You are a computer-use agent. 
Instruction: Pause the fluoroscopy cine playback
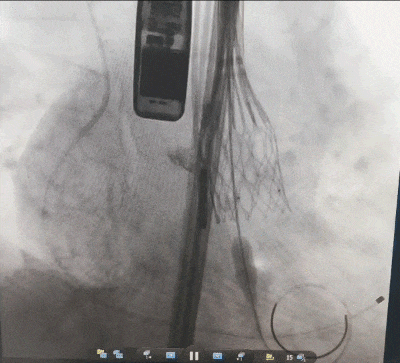(194, 356)
